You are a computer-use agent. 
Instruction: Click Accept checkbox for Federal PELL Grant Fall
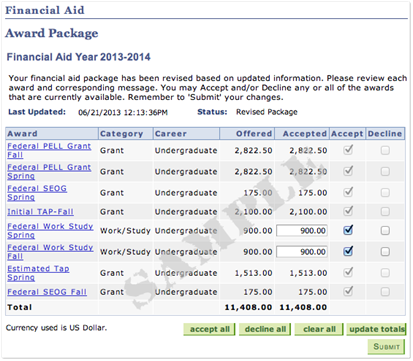tap(348, 150)
